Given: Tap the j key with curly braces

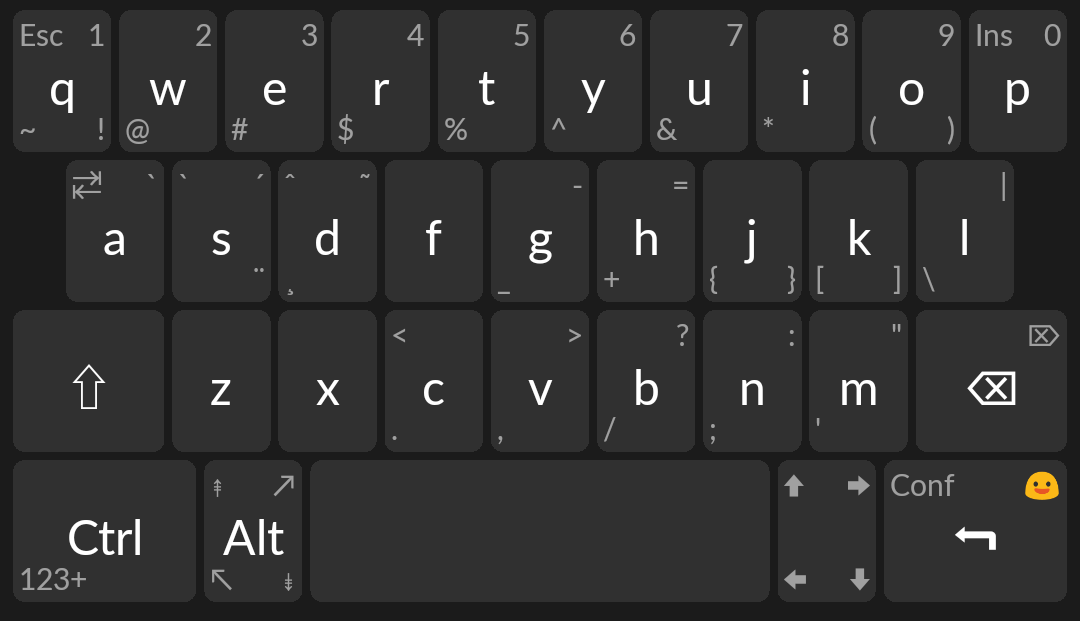Looking at the screenshot, I should point(752,231).
